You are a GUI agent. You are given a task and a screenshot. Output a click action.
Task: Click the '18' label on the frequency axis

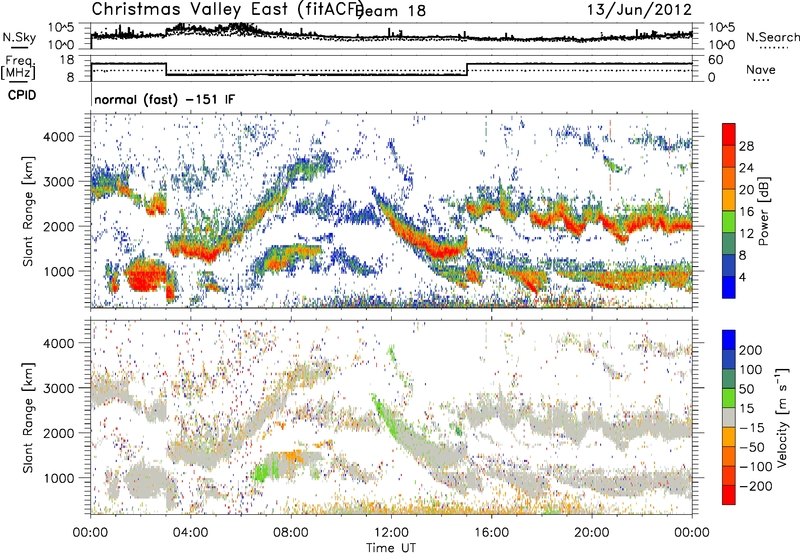pos(67,60)
